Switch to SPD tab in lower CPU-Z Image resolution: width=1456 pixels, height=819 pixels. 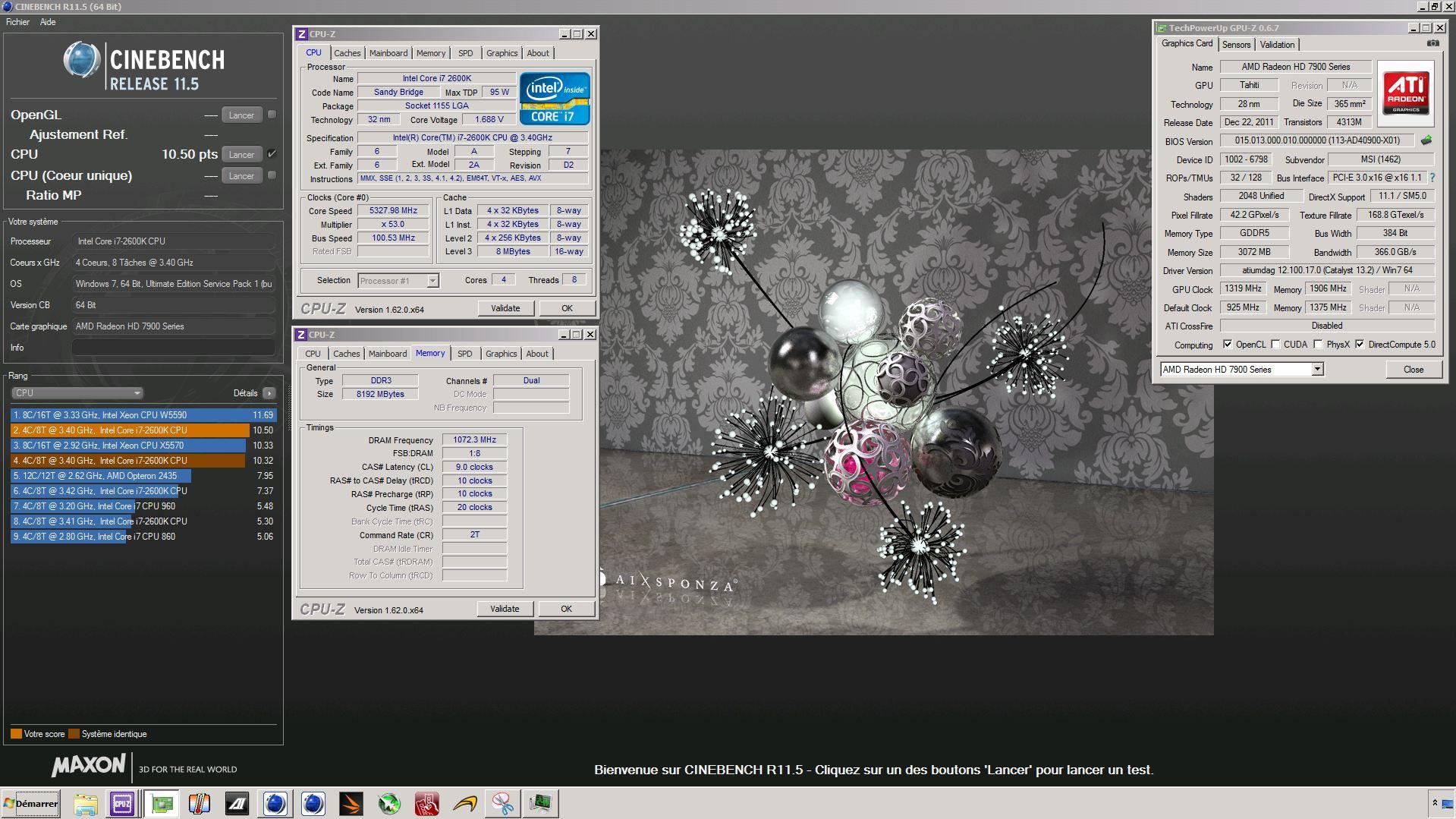coord(465,354)
